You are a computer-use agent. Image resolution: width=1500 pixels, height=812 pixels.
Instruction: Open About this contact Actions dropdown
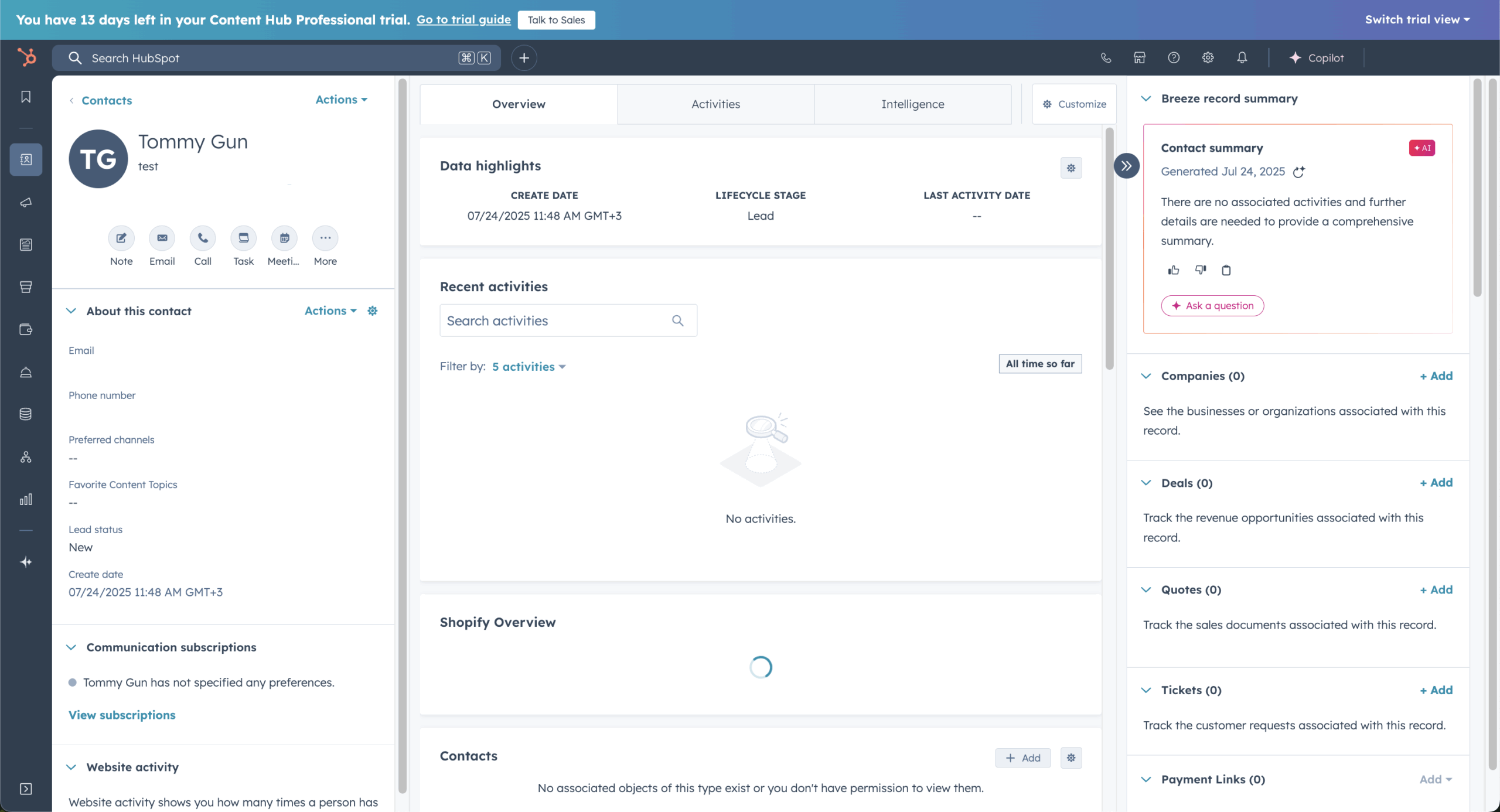(x=330, y=311)
